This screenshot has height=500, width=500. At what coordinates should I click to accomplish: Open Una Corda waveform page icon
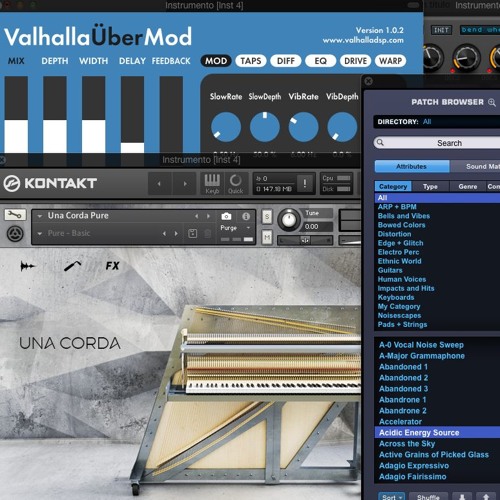tap(28, 266)
